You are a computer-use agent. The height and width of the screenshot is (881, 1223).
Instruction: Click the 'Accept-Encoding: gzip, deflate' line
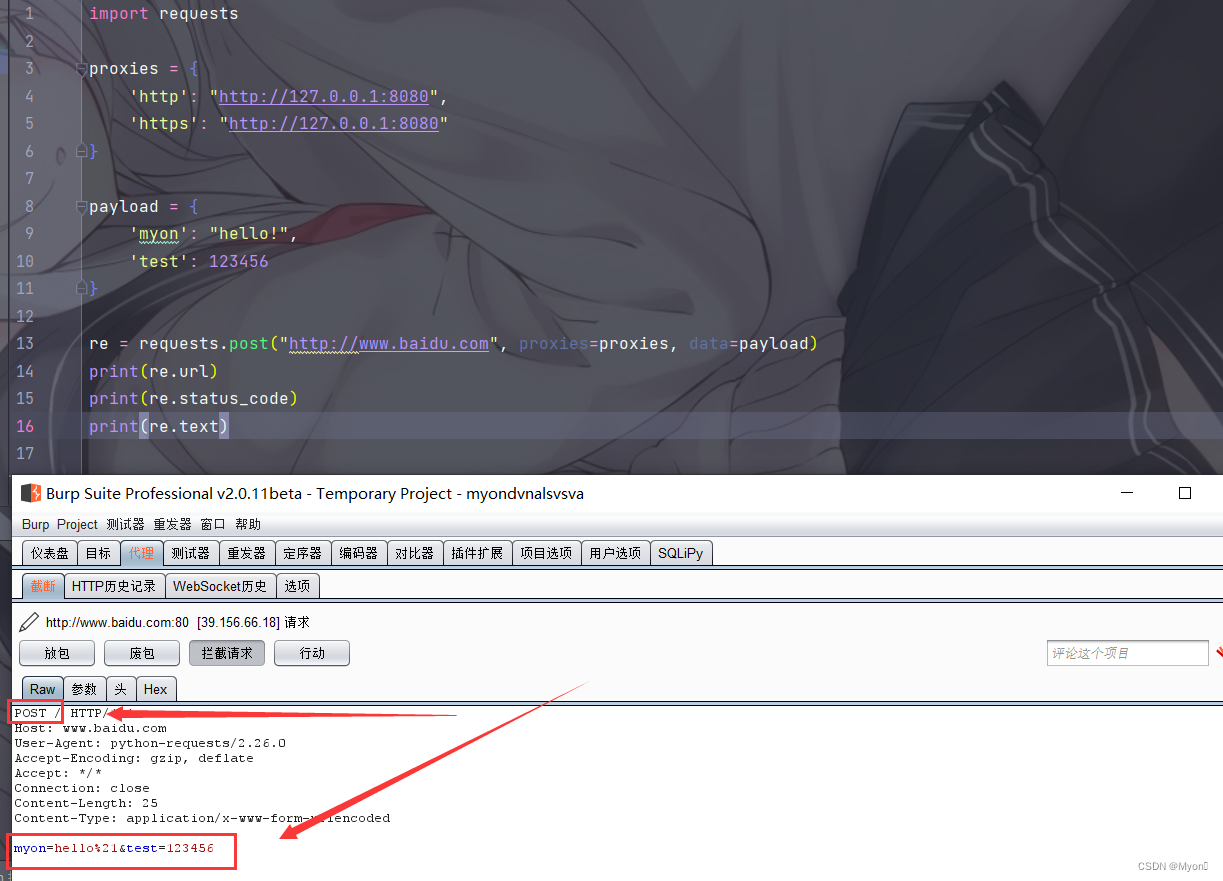pyautogui.click(x=134, y=758)
